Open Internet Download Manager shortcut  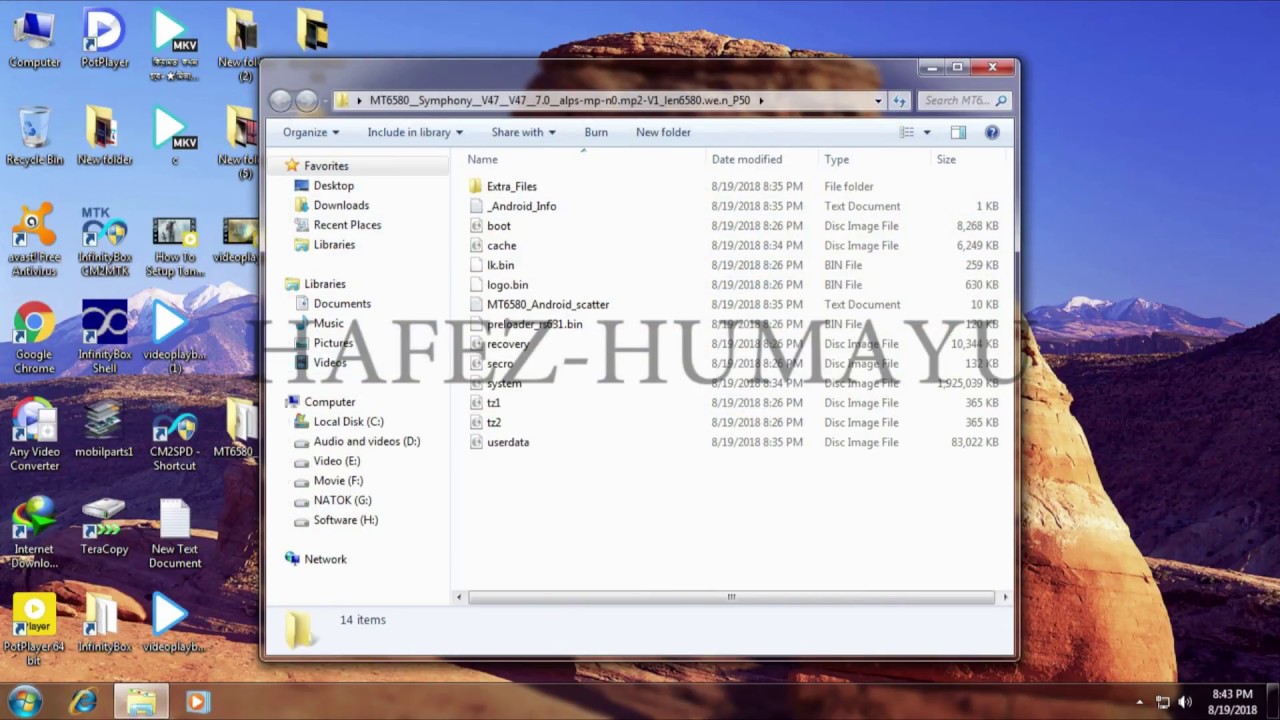34,534
